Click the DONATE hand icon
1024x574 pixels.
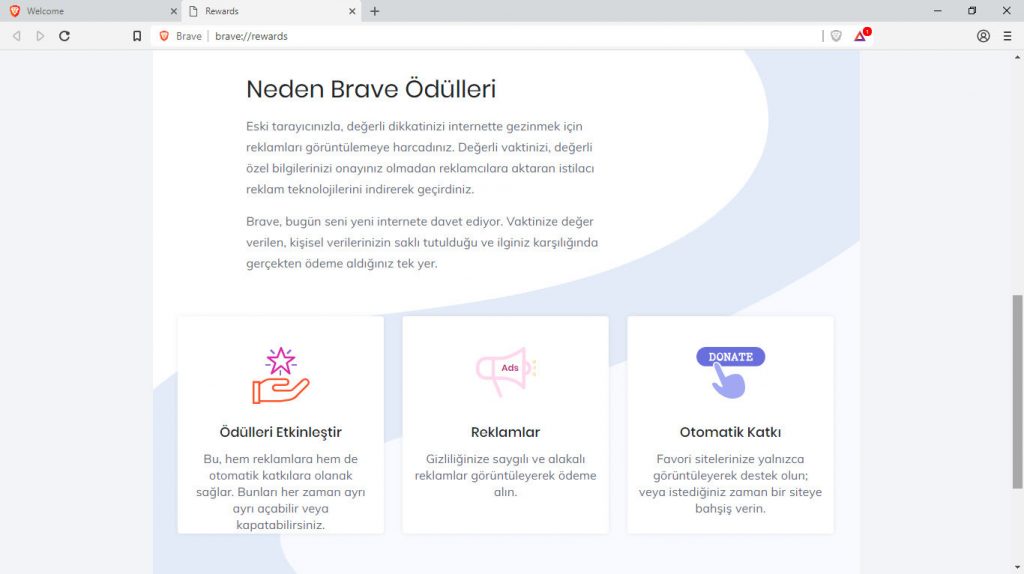[730, 372]
